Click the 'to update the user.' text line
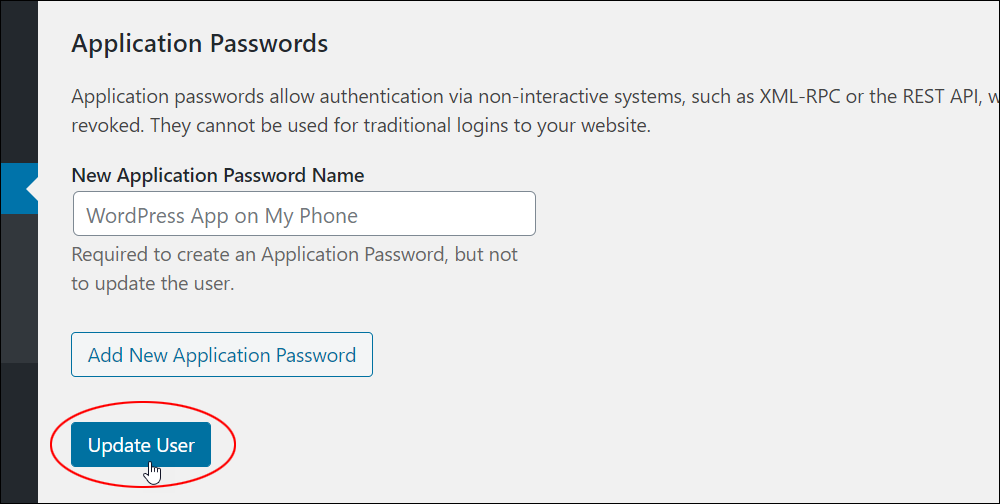Viewport: 1000px width, 504px height. tap(153, 283)
